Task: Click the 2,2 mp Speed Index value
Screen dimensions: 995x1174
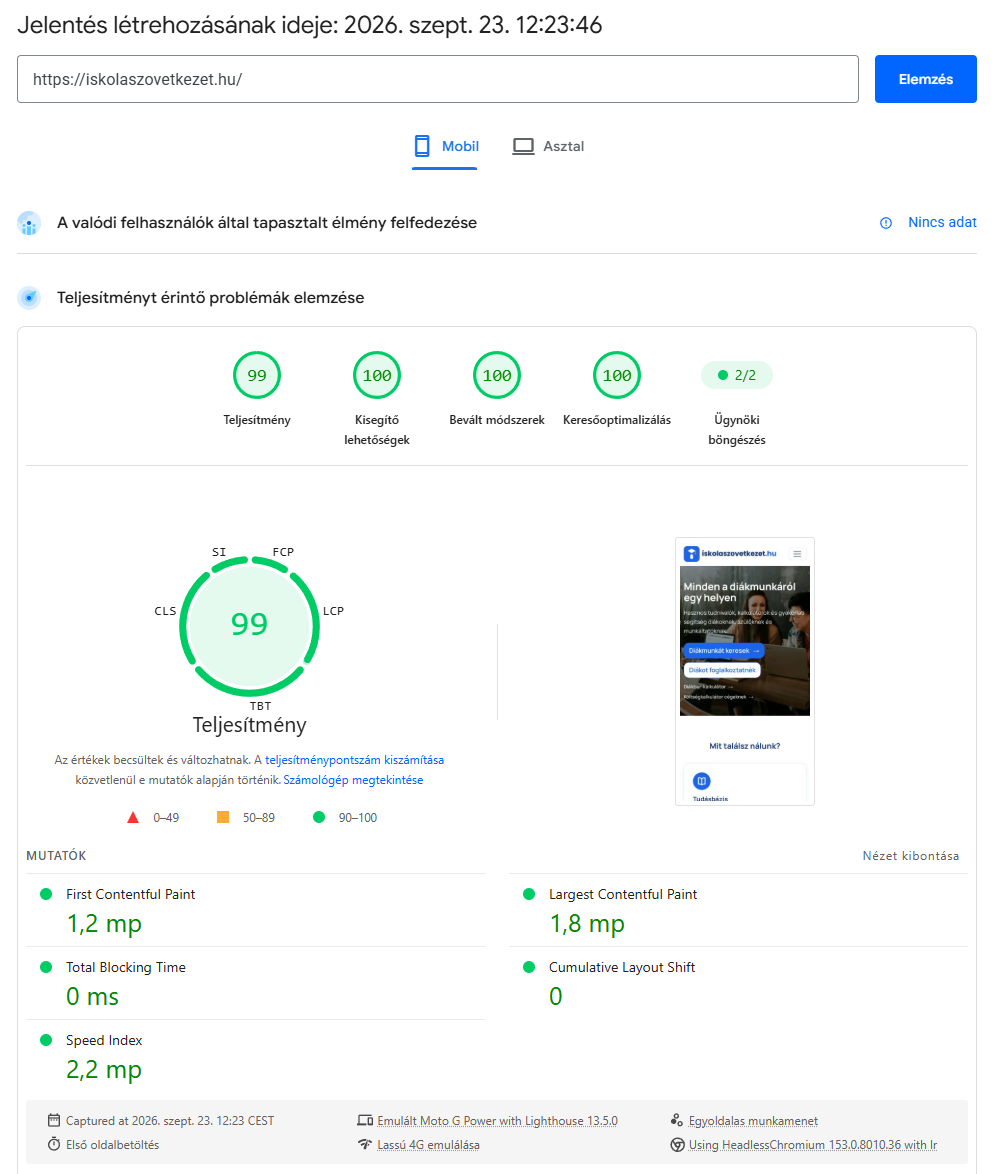Action: click(x=104, y=1070)
